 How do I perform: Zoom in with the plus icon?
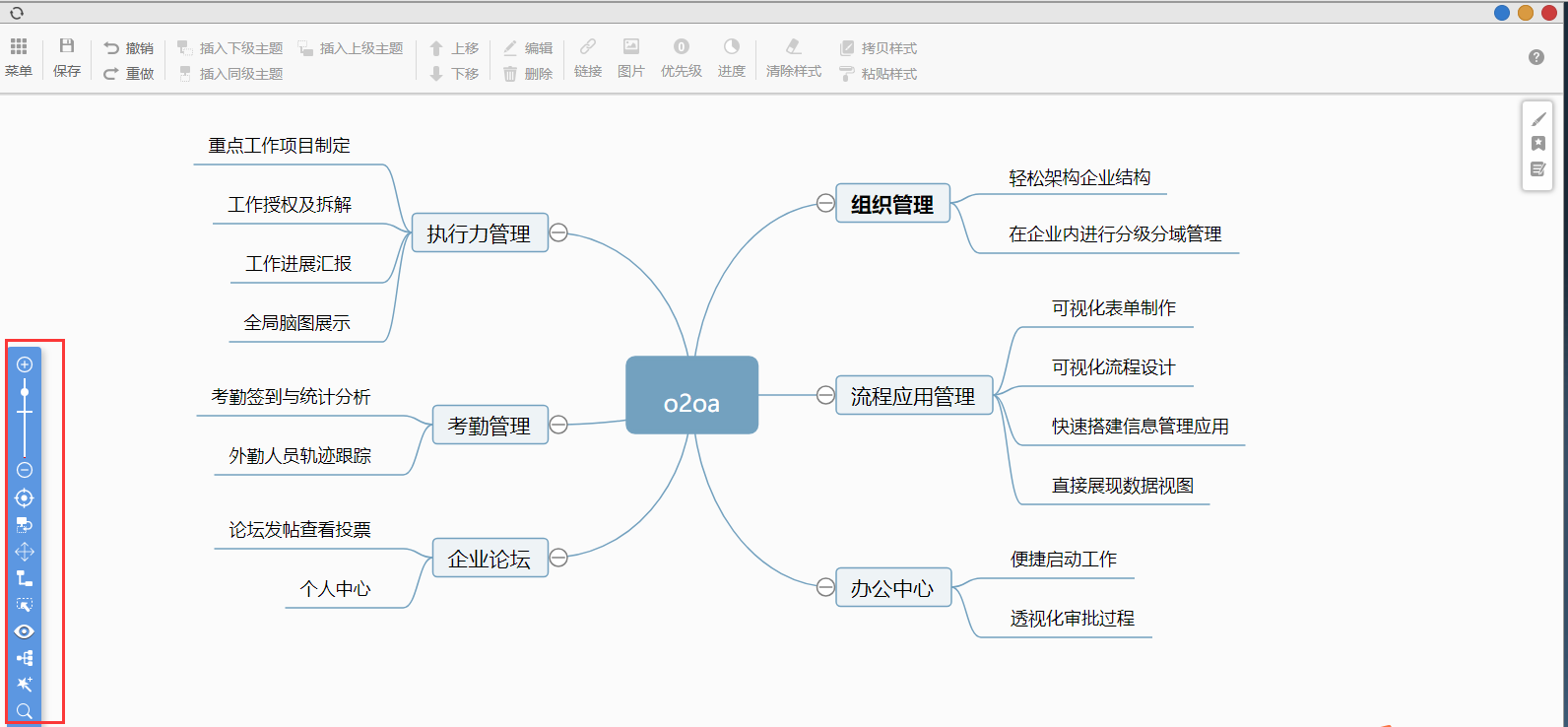[25, 364]
